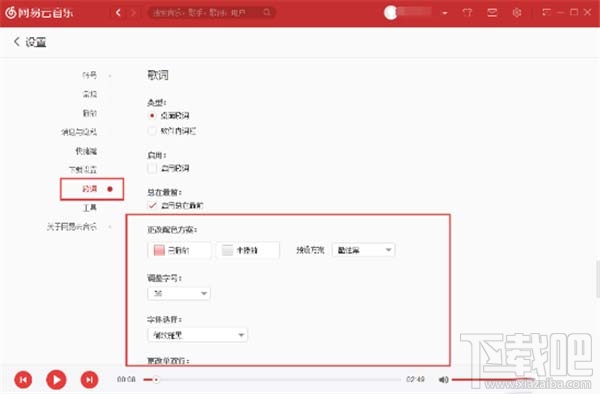Click the NetEase Cloud Music logo
The width and height of the screenshot is (600, 394).
(x=39, y=13)
